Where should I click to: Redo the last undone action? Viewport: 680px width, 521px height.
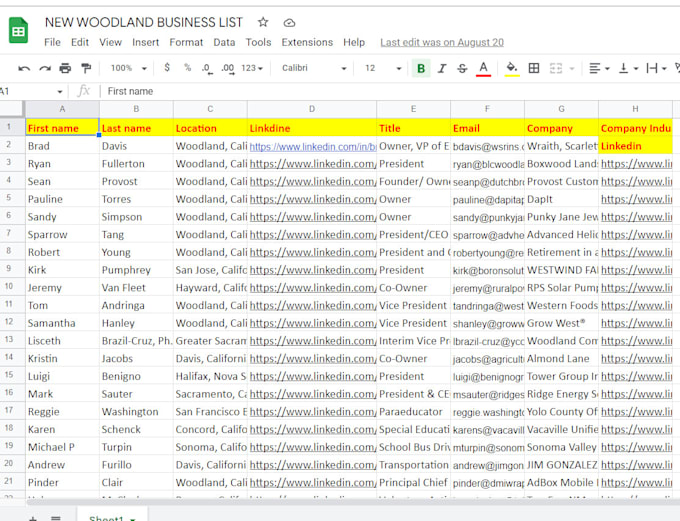pos(45,68)
